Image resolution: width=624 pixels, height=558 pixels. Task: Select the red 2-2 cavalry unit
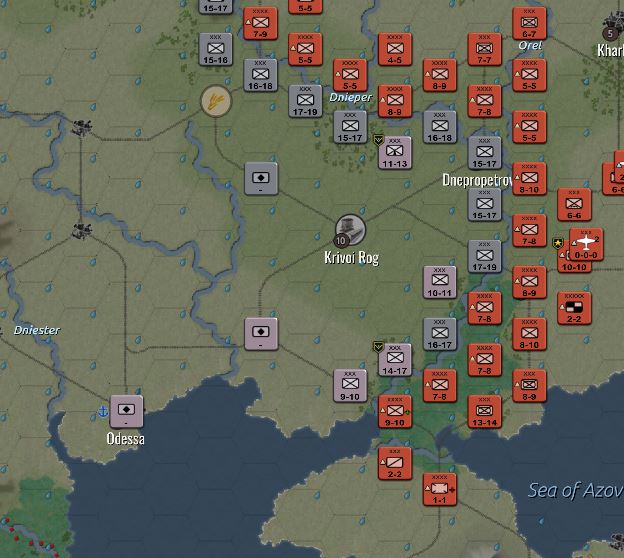click(395, 463)
